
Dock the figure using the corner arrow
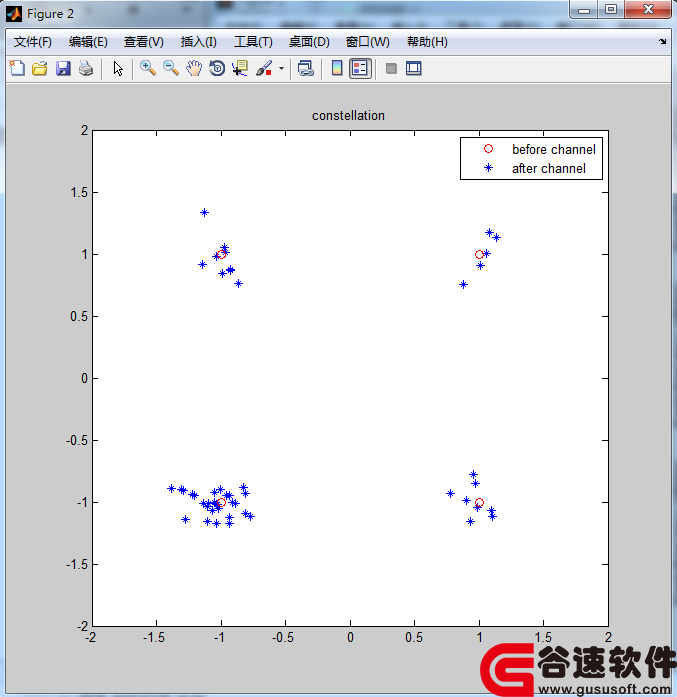(663, 41)
